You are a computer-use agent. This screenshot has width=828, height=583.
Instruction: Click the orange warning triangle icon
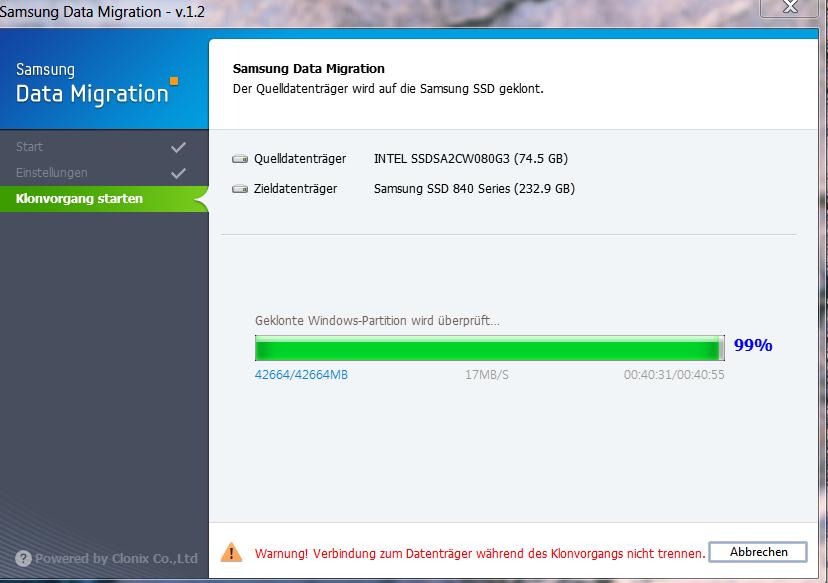pyautogui.click(x=231, y=552)
